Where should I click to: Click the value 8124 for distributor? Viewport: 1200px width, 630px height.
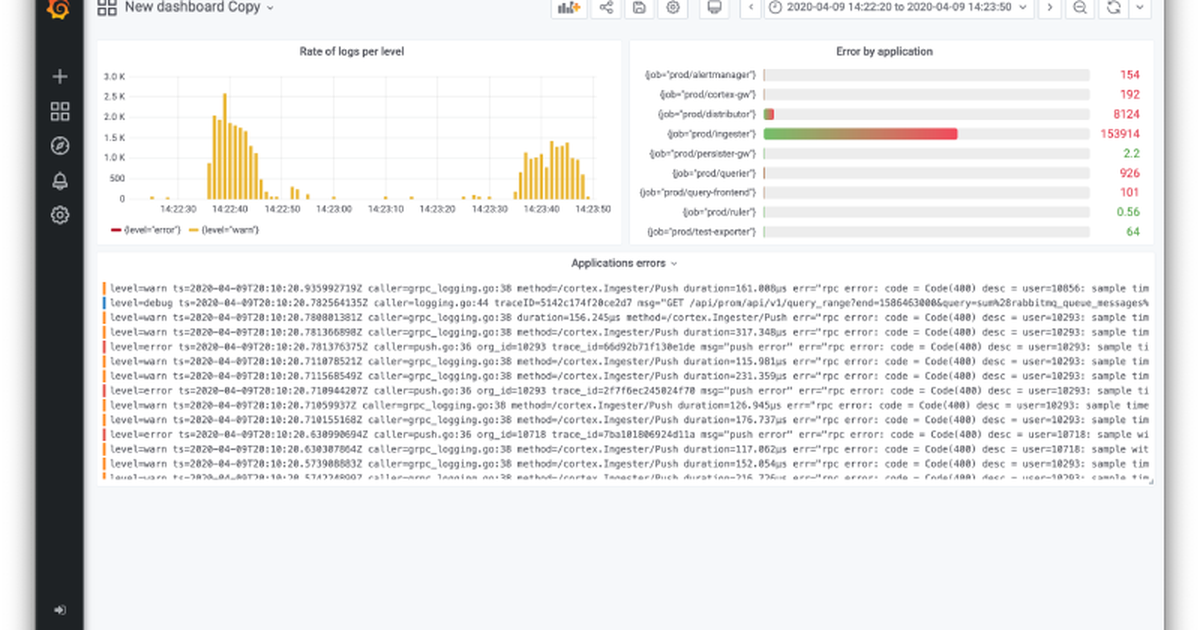click(x=1126, y=114)
